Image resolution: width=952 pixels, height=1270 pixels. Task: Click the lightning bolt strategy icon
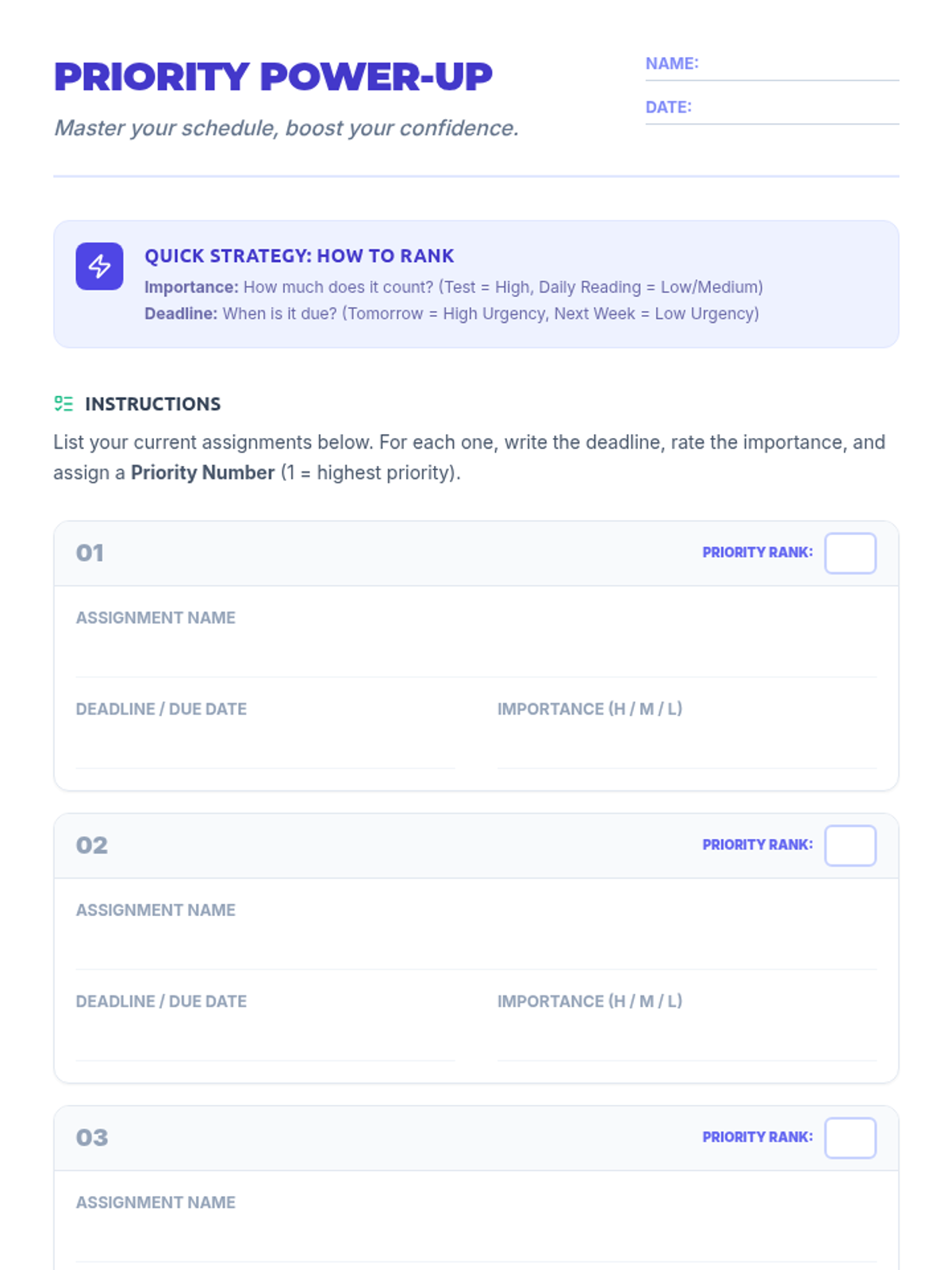click(99, 266)
